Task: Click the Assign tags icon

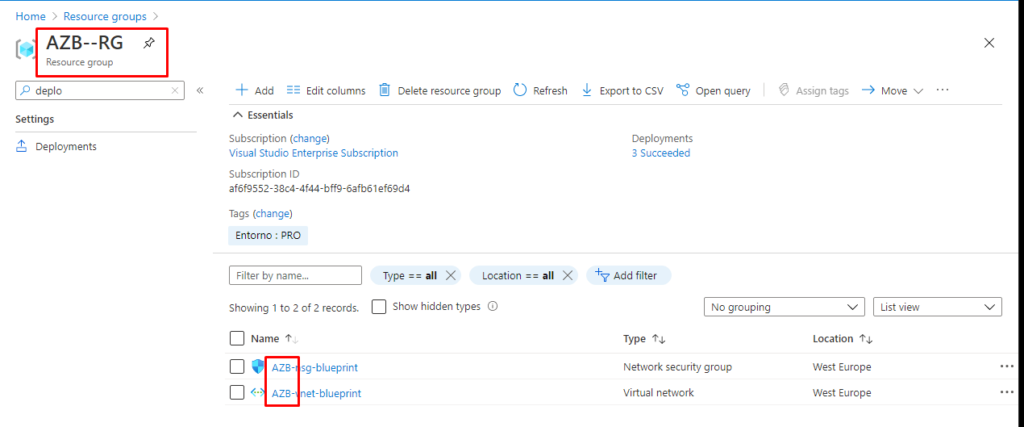Action: coord(784,90)
